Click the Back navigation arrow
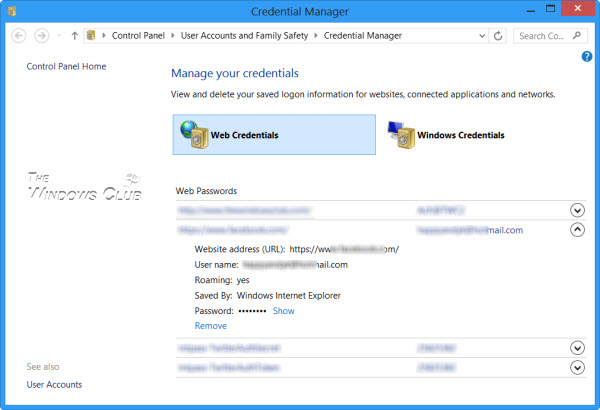 (19, 36)
